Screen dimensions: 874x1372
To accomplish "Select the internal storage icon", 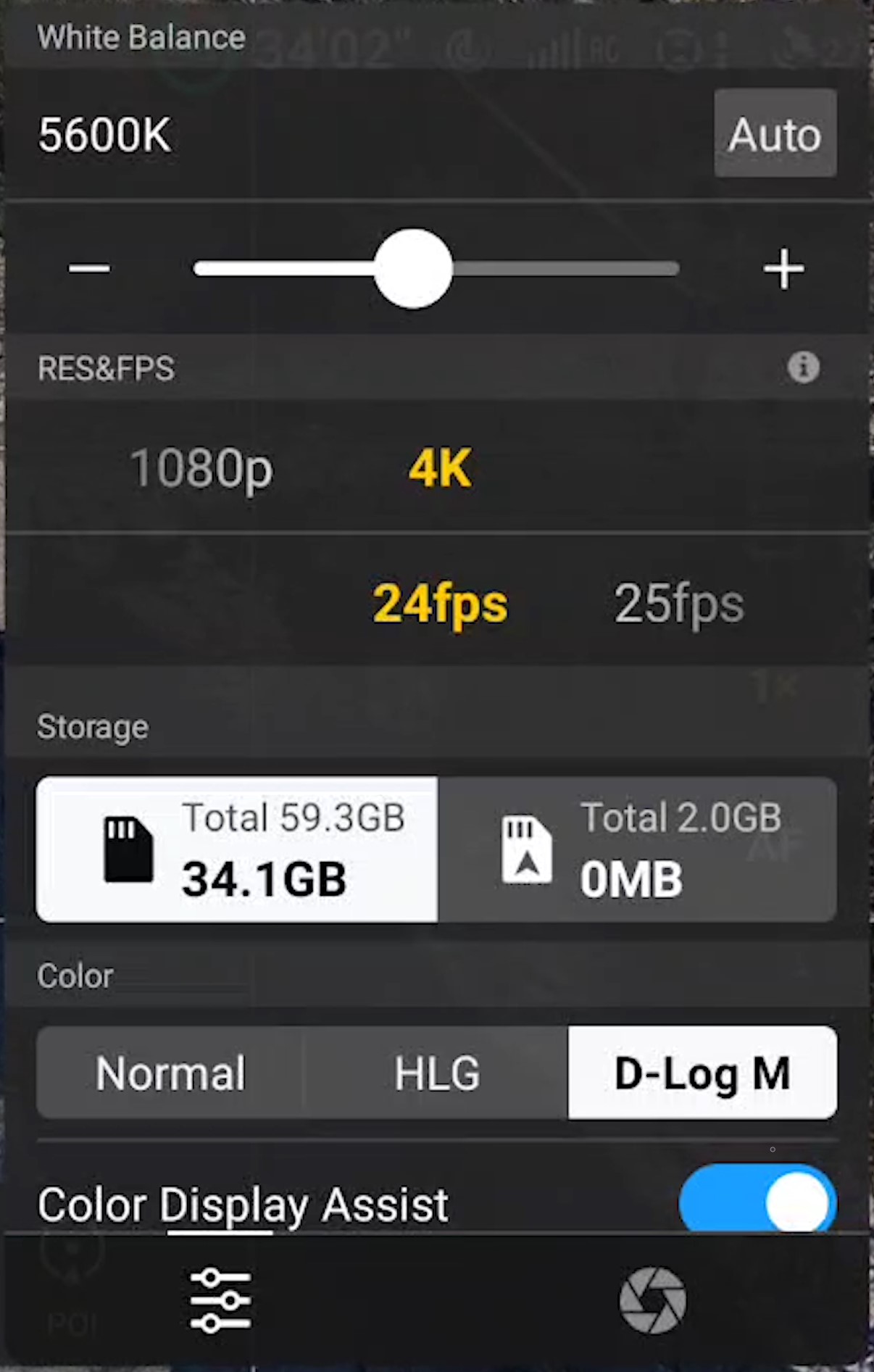I will [x=527, y=849].
